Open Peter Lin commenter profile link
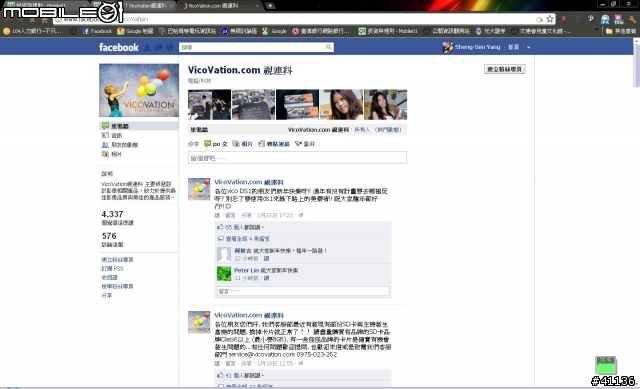Image resolution: width=640 pixels, height=389 pixels. pyautogui.click(x=247, y=270)
